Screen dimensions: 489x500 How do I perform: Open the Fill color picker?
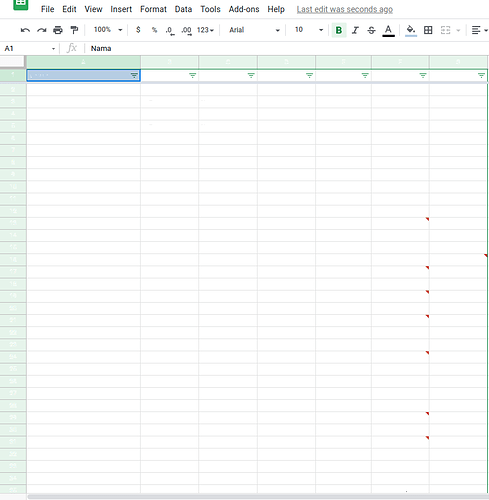coord(411,30)
